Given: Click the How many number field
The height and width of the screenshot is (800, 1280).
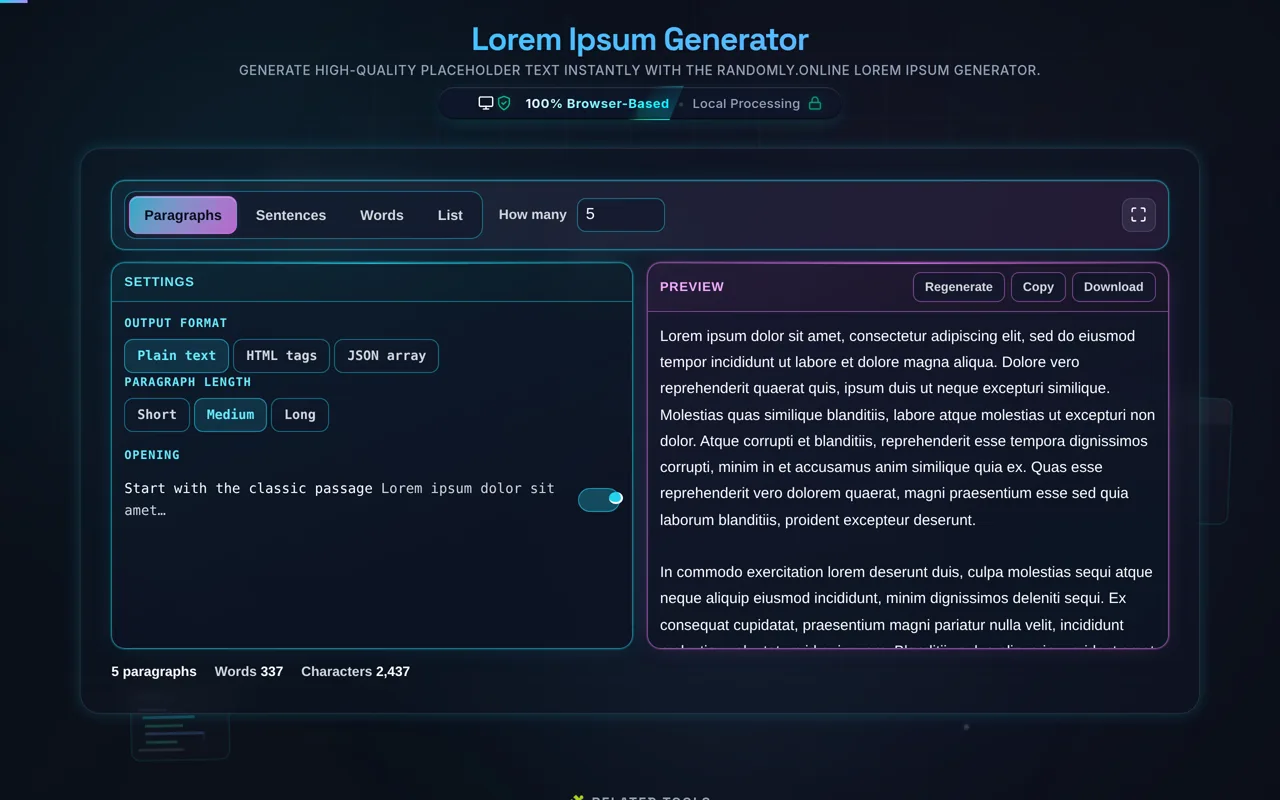Looking at the screenshot, I should 621,215.
